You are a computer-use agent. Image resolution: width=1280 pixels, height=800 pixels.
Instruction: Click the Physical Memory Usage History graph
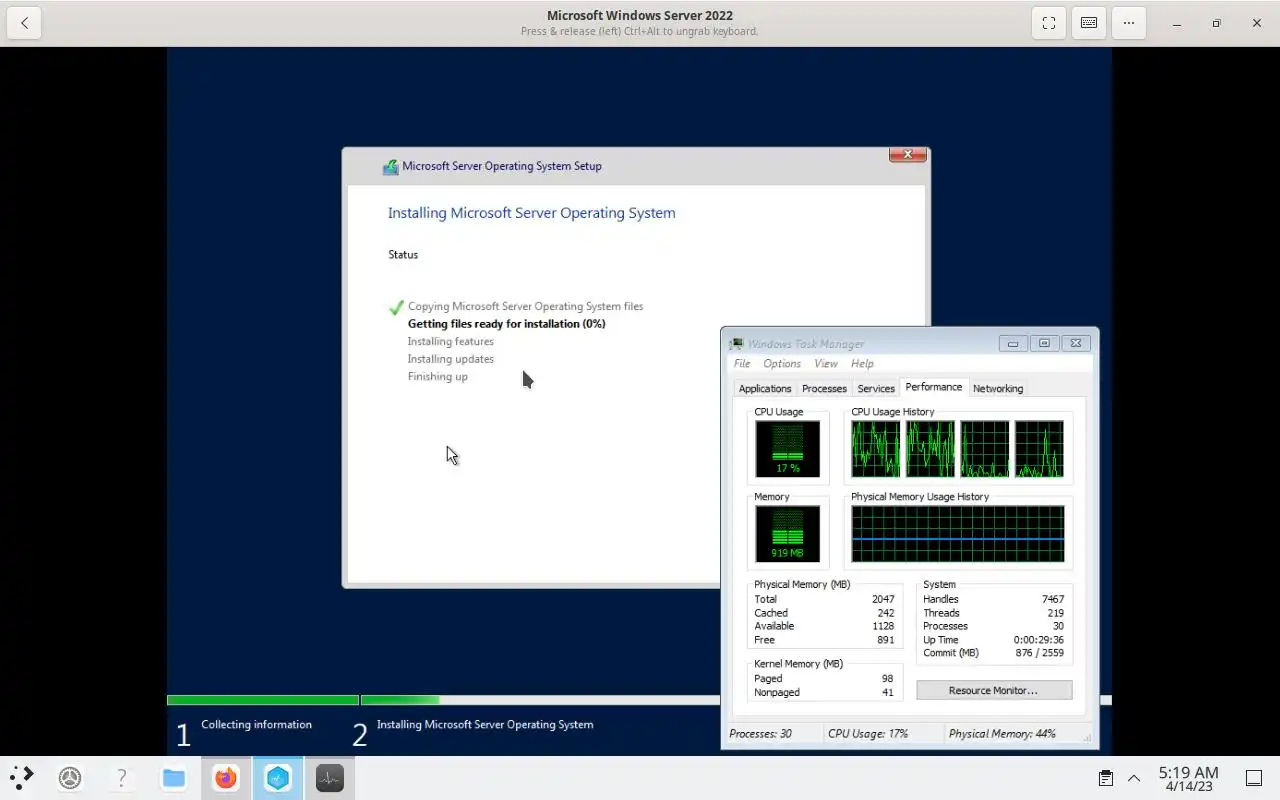[x=958, y=533]
